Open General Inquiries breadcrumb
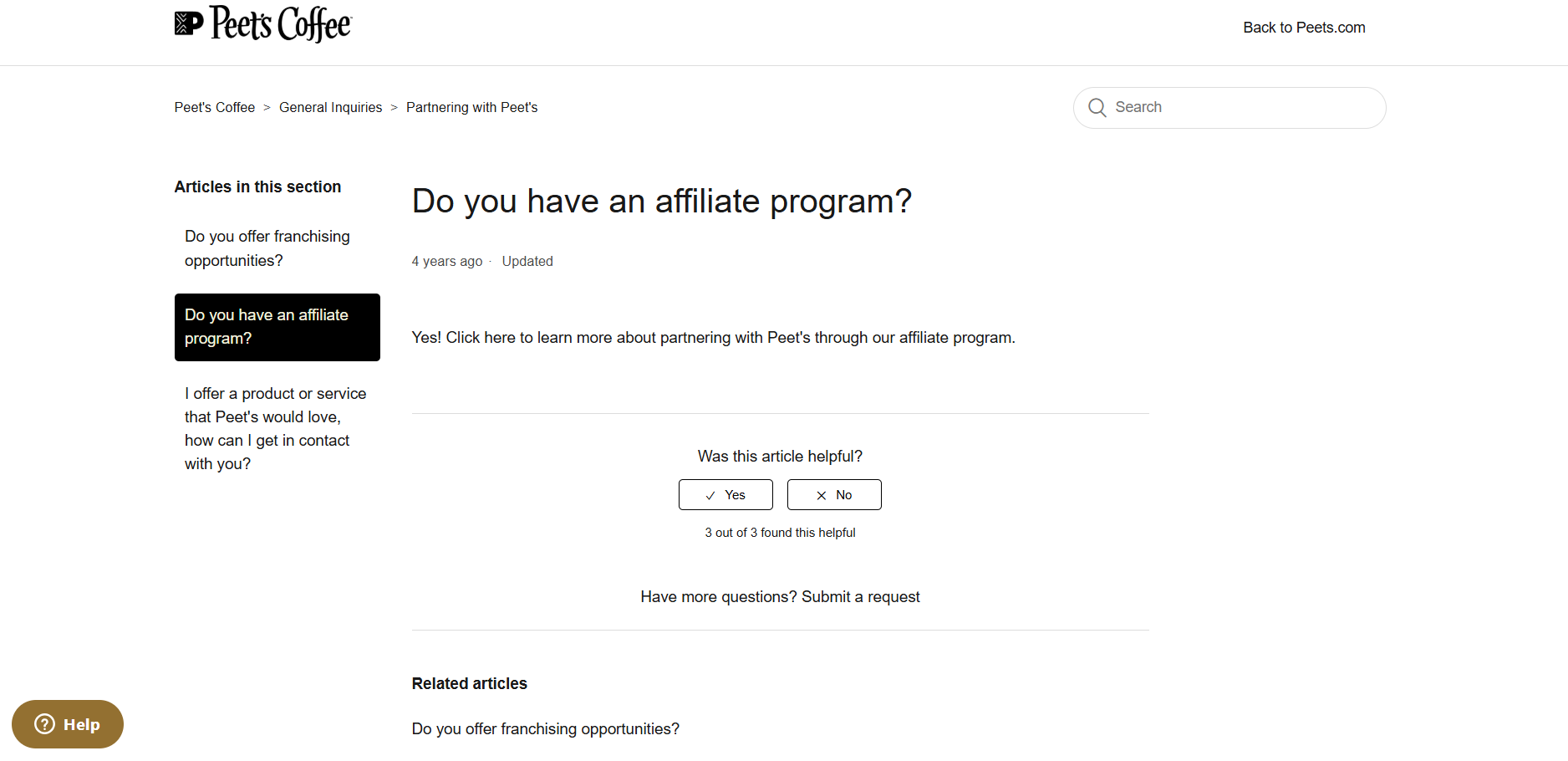 click(x=330, y=107)
